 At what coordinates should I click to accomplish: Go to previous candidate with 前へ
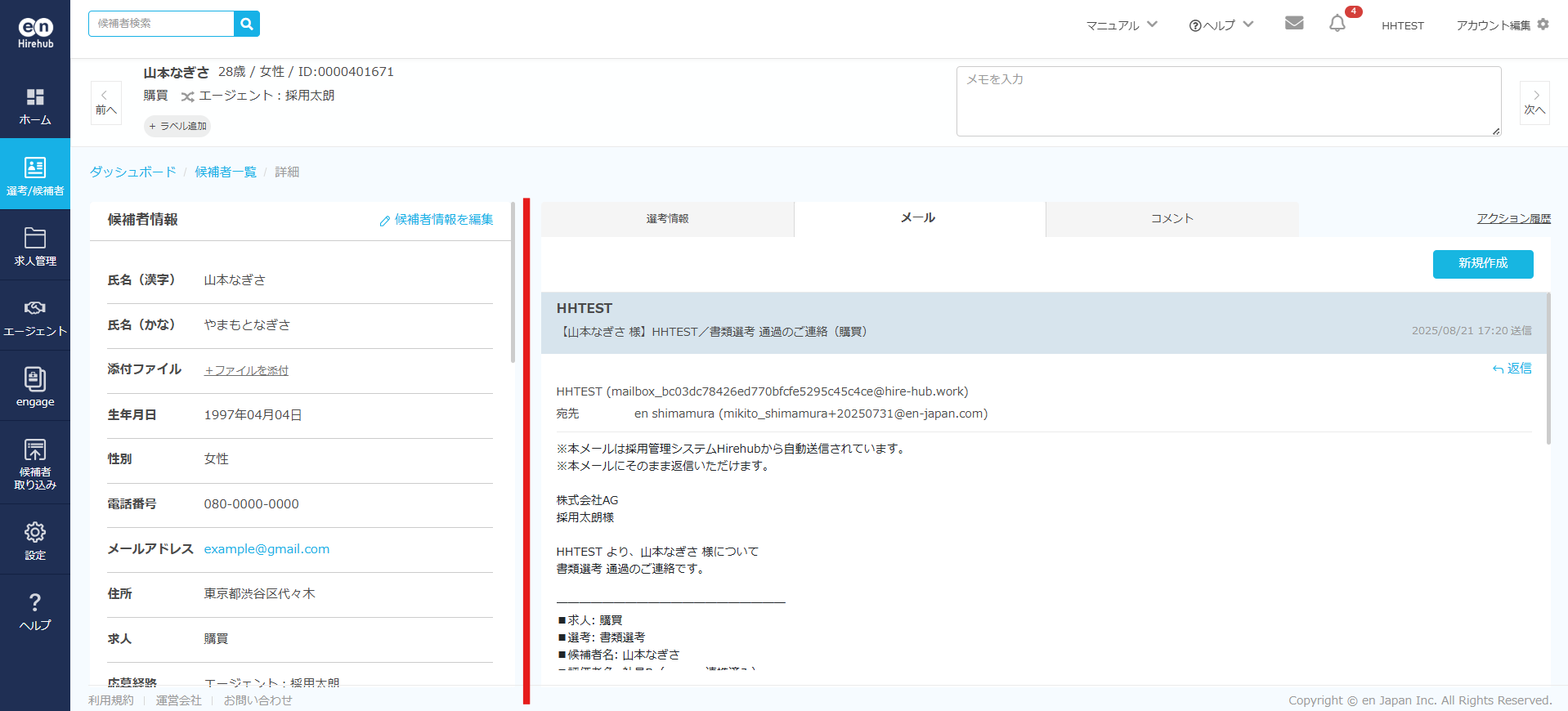106,103
